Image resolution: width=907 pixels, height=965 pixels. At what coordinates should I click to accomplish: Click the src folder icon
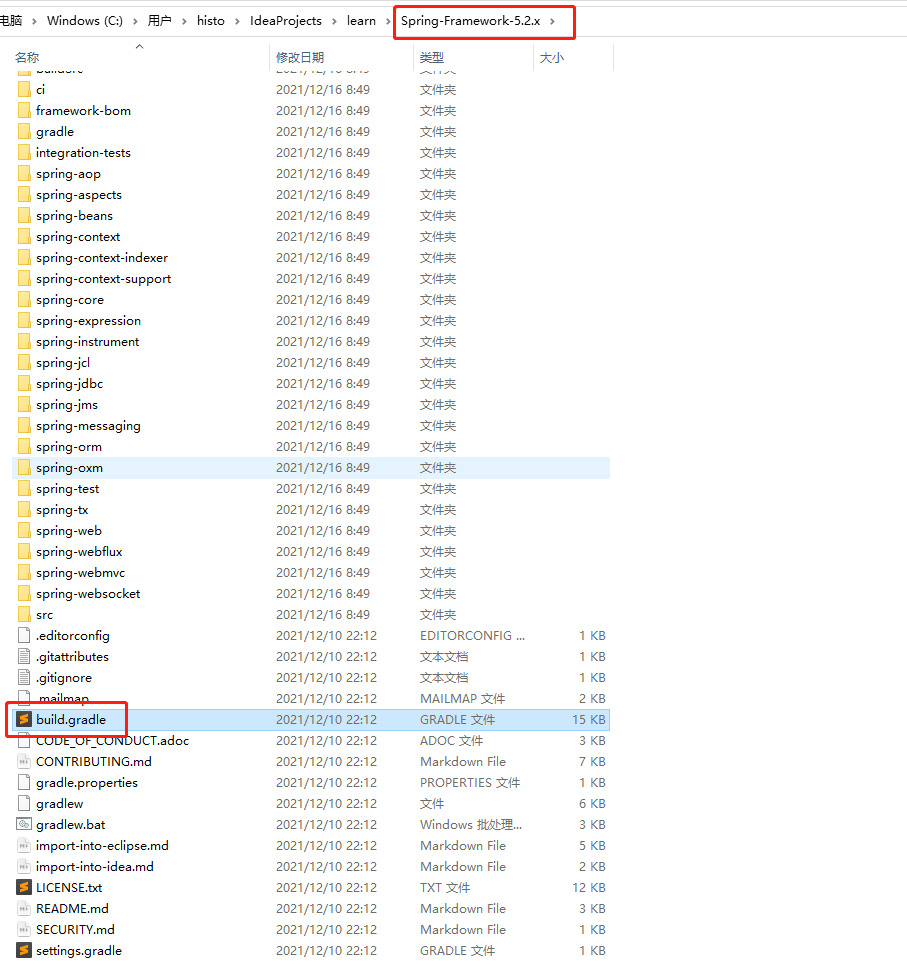pos(24,614)
